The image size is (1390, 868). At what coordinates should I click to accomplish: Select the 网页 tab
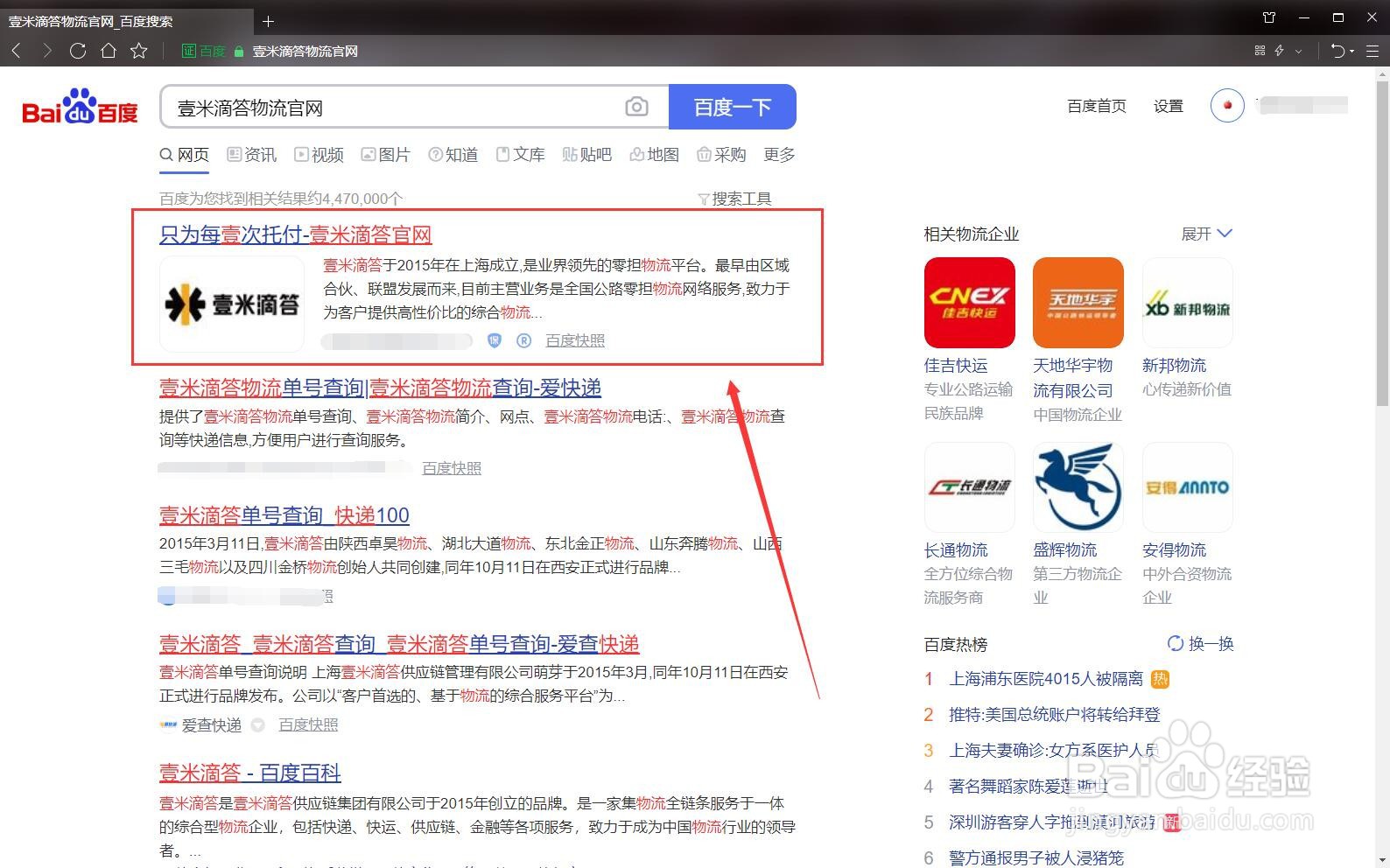coord(184,155)
